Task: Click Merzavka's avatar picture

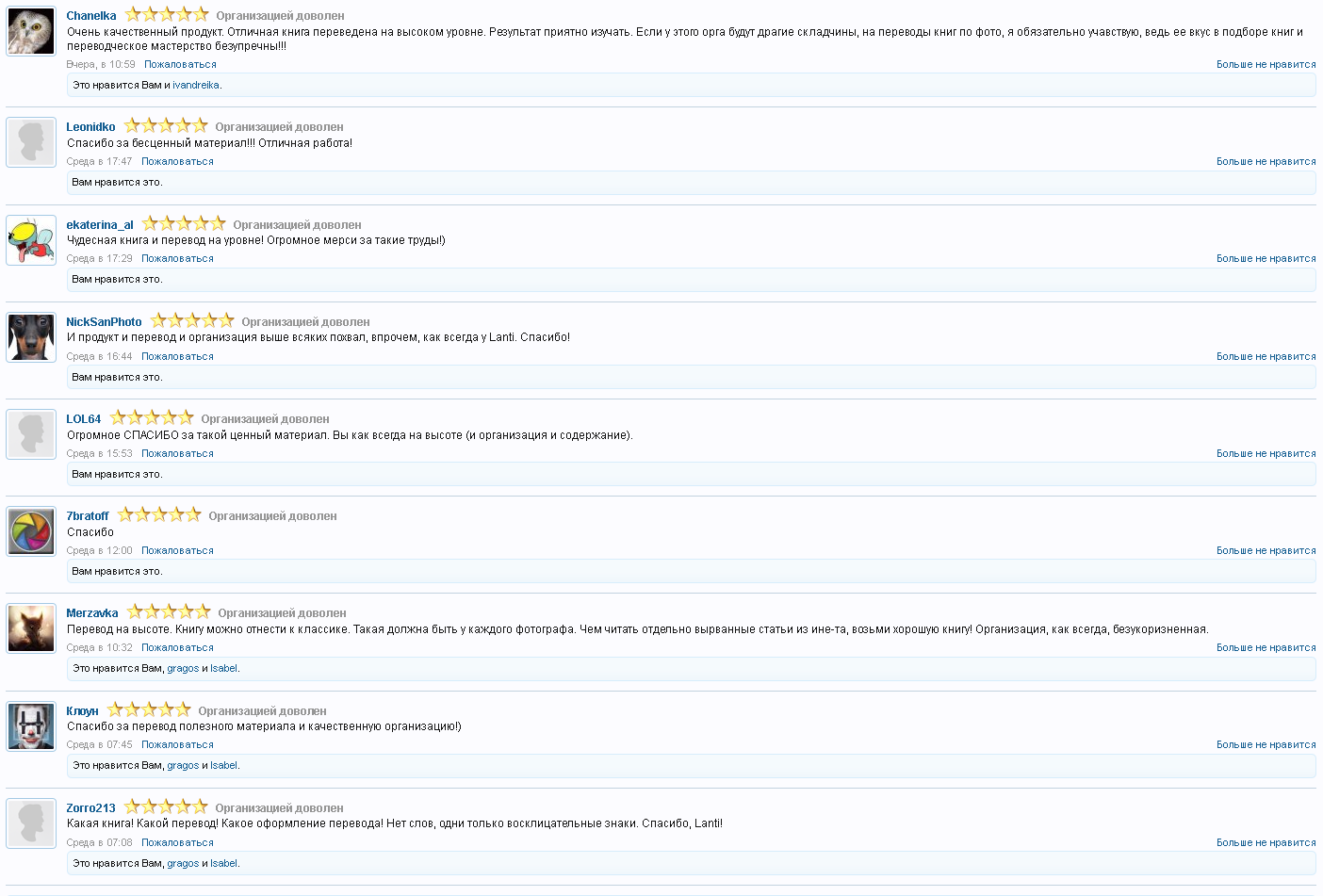Action: tap(31, 628)
